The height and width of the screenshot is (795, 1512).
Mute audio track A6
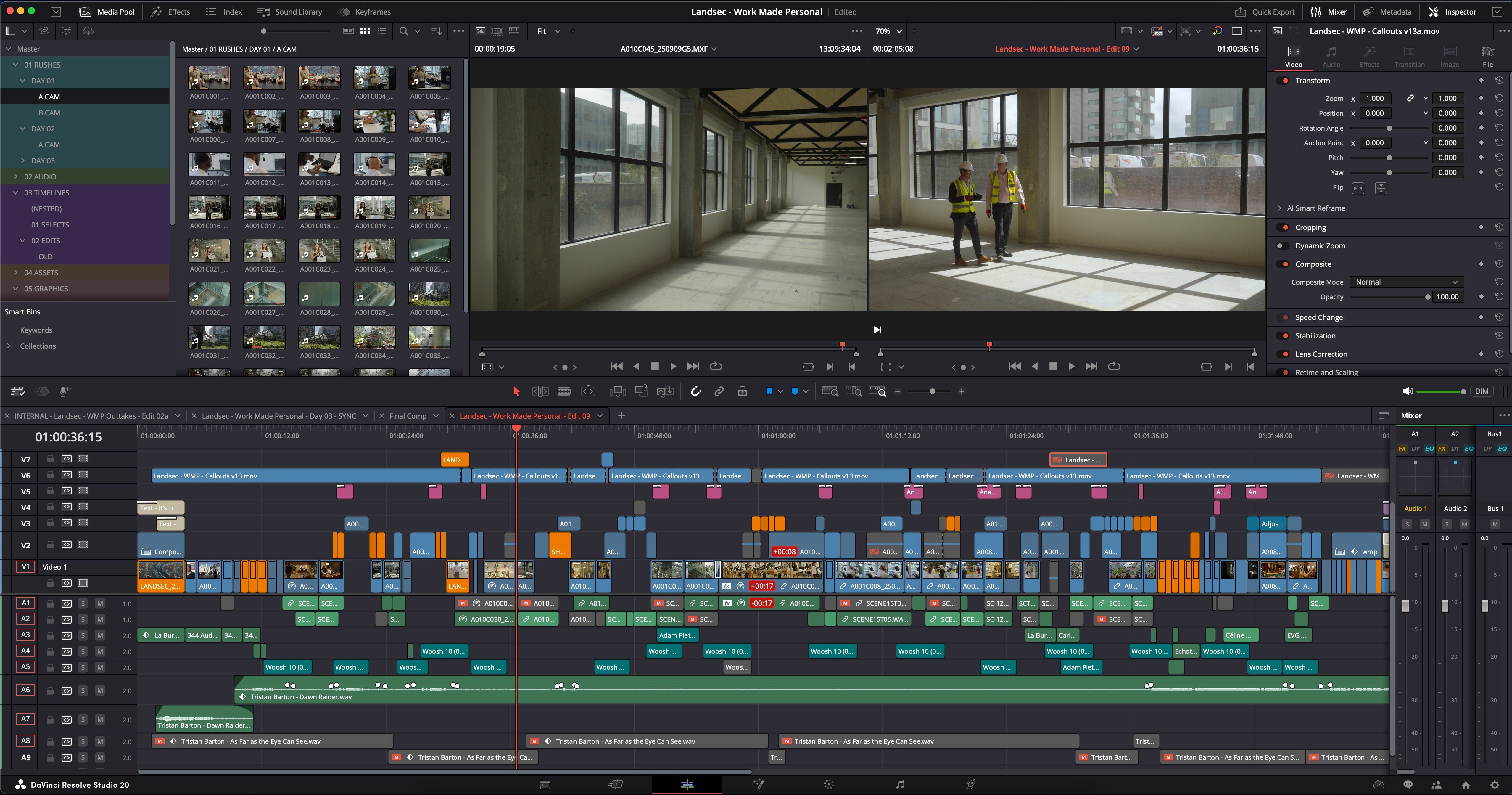tap(100, 690)
